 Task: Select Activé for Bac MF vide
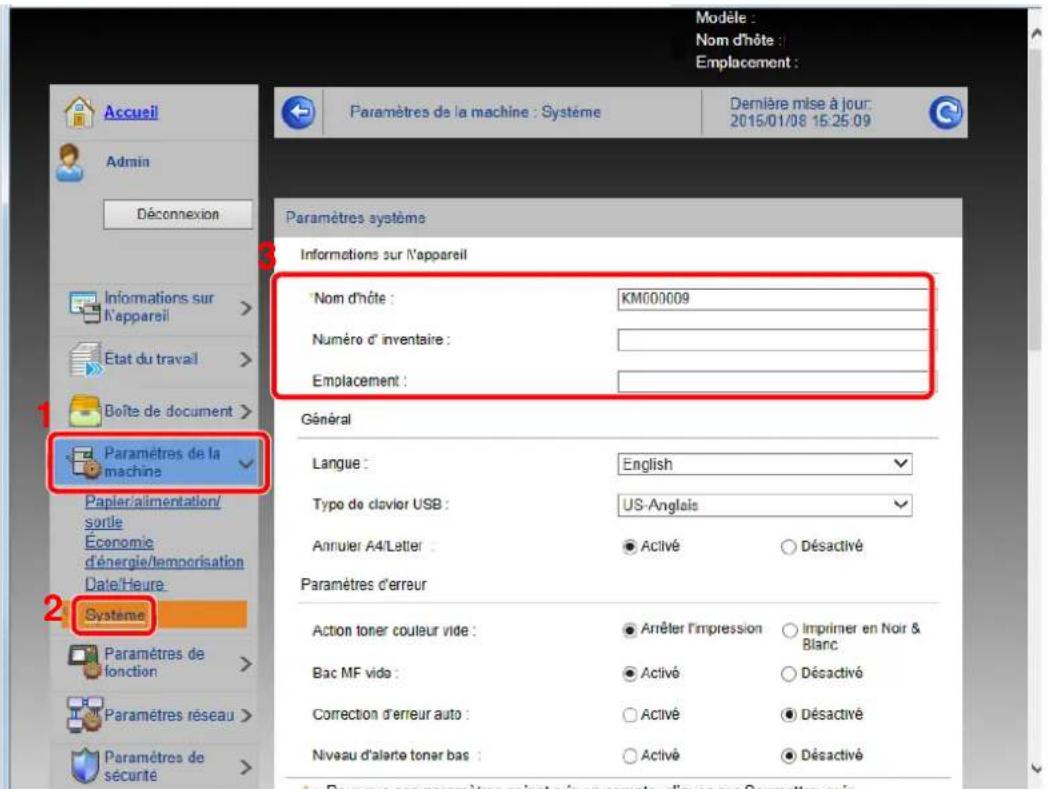[x=629, y=673]
